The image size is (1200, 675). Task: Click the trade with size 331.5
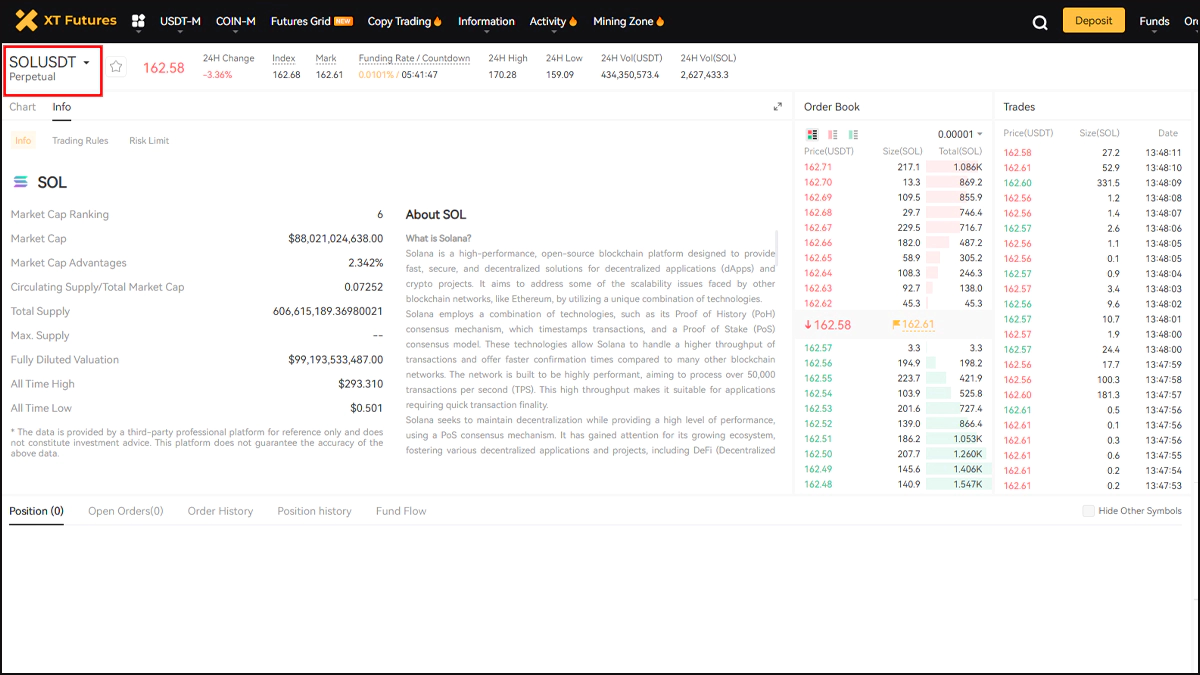[1093, 183]
